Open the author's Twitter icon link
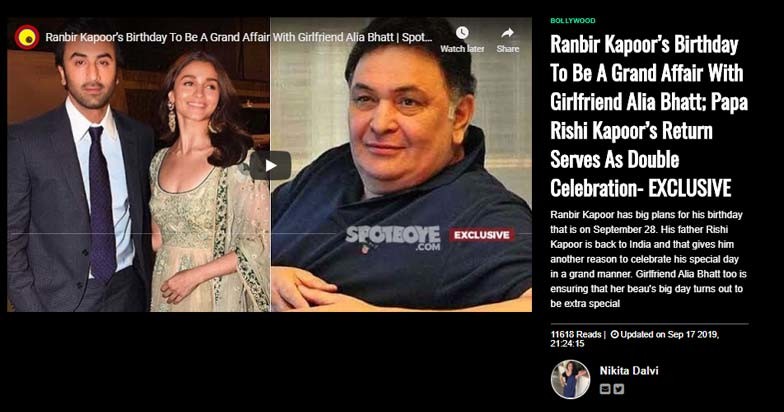784x412 pixels. pos(618,388)
